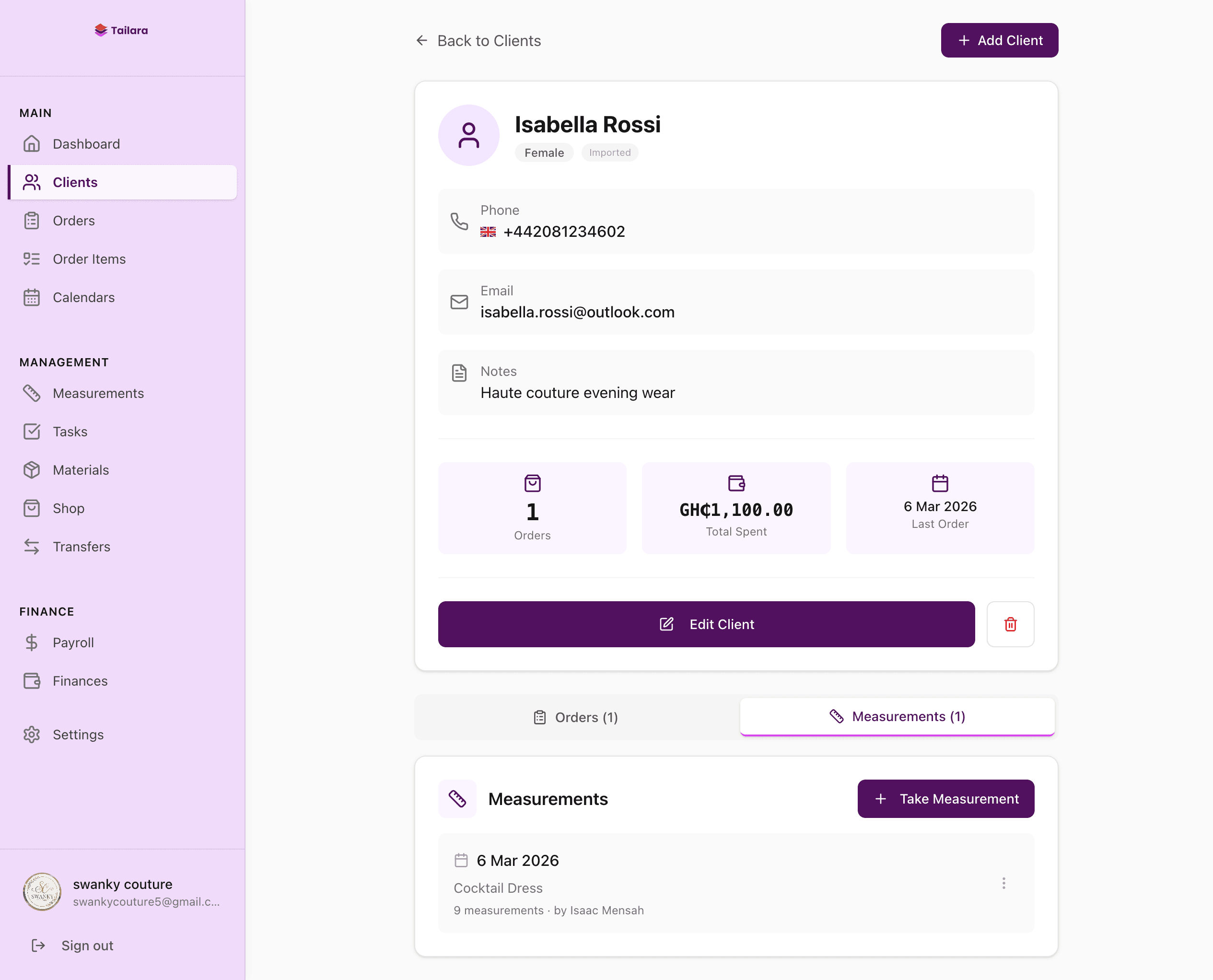This screenshot has width=1213, height=980.
Task: Select Orders in the sidebar
Action: tap(74, 221)
